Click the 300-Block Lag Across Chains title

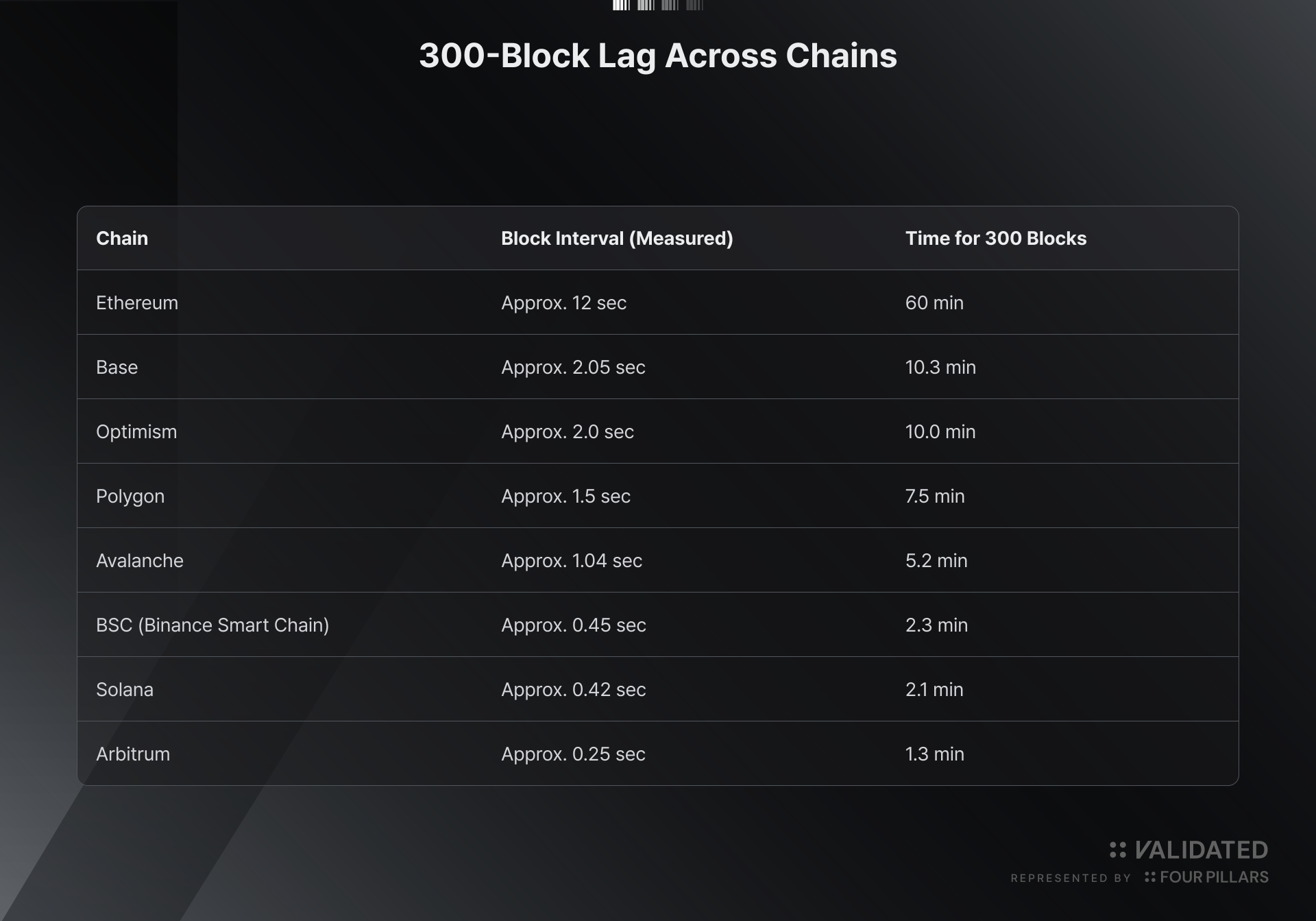click(x=658, y=56)
